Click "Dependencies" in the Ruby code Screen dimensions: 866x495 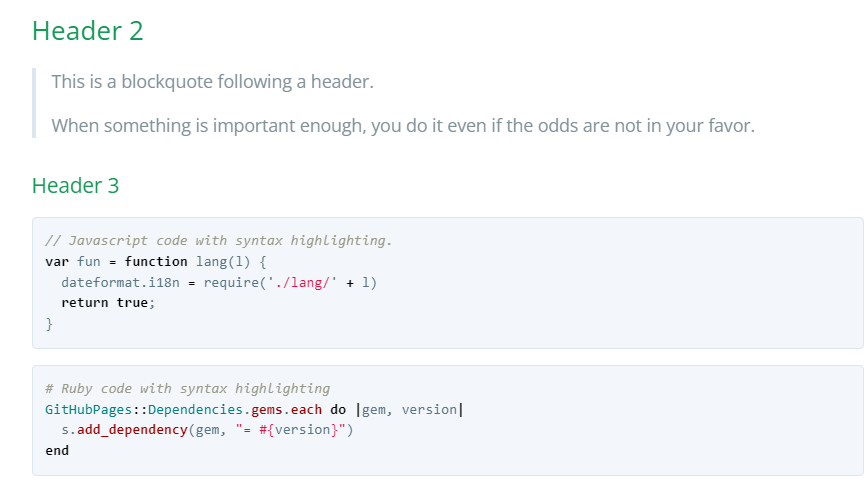(194, 409)
